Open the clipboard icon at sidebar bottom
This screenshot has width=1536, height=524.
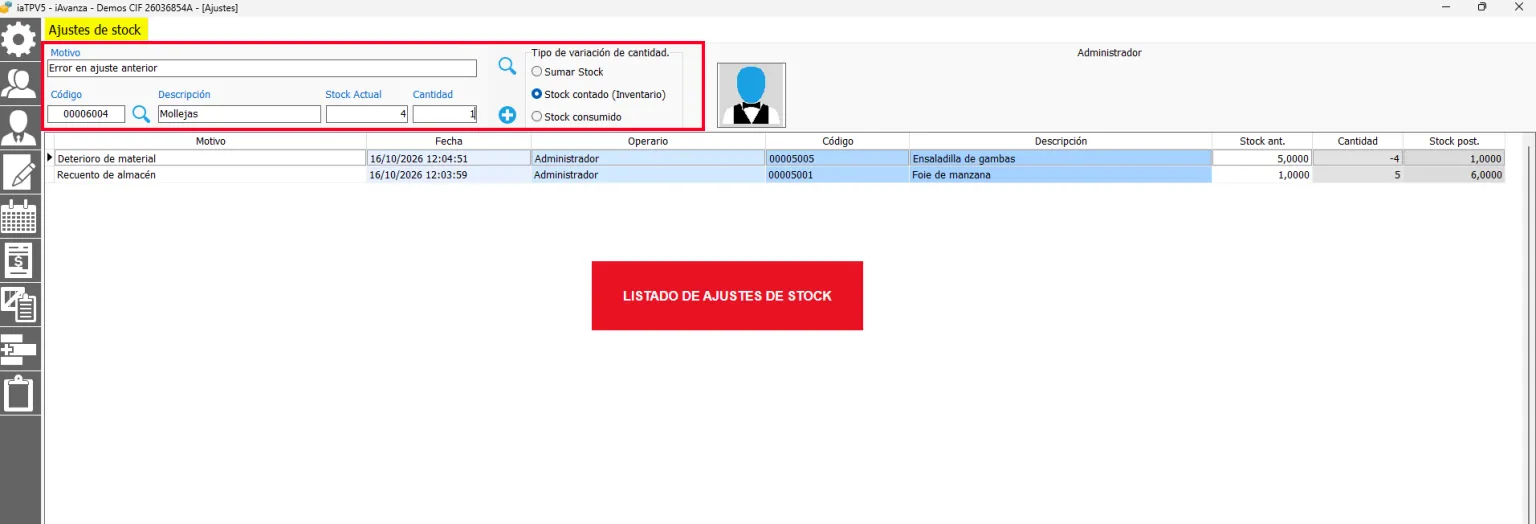point(20,394)
